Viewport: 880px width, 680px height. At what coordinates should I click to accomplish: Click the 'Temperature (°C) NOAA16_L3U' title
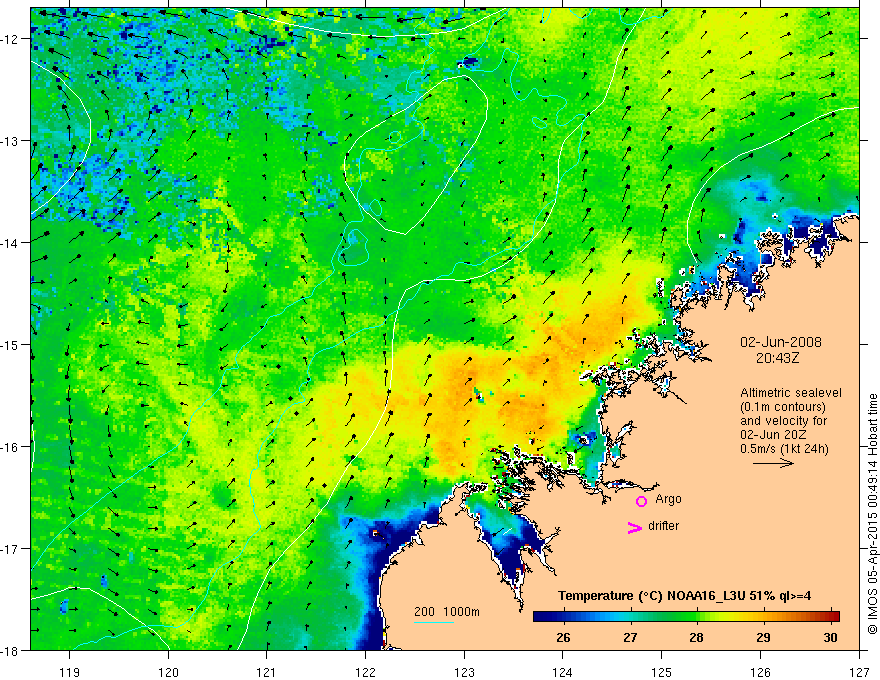(651, 596)
